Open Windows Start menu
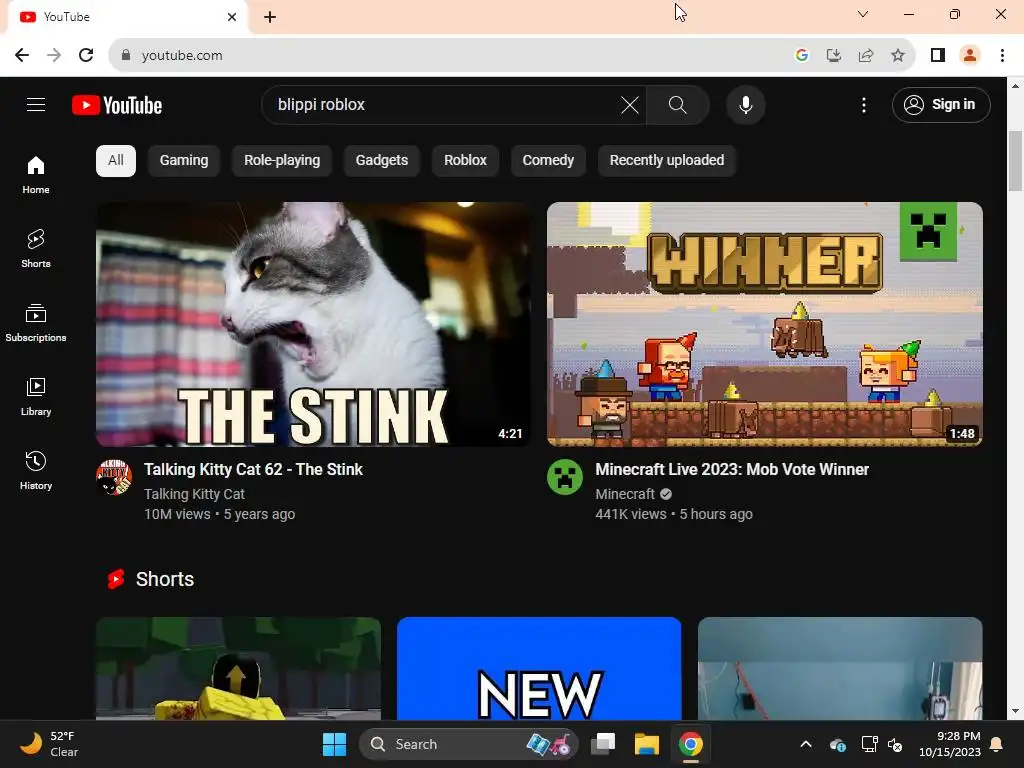Image resolution: width=1024 pixels, height=768 pixels. point(334,744)
